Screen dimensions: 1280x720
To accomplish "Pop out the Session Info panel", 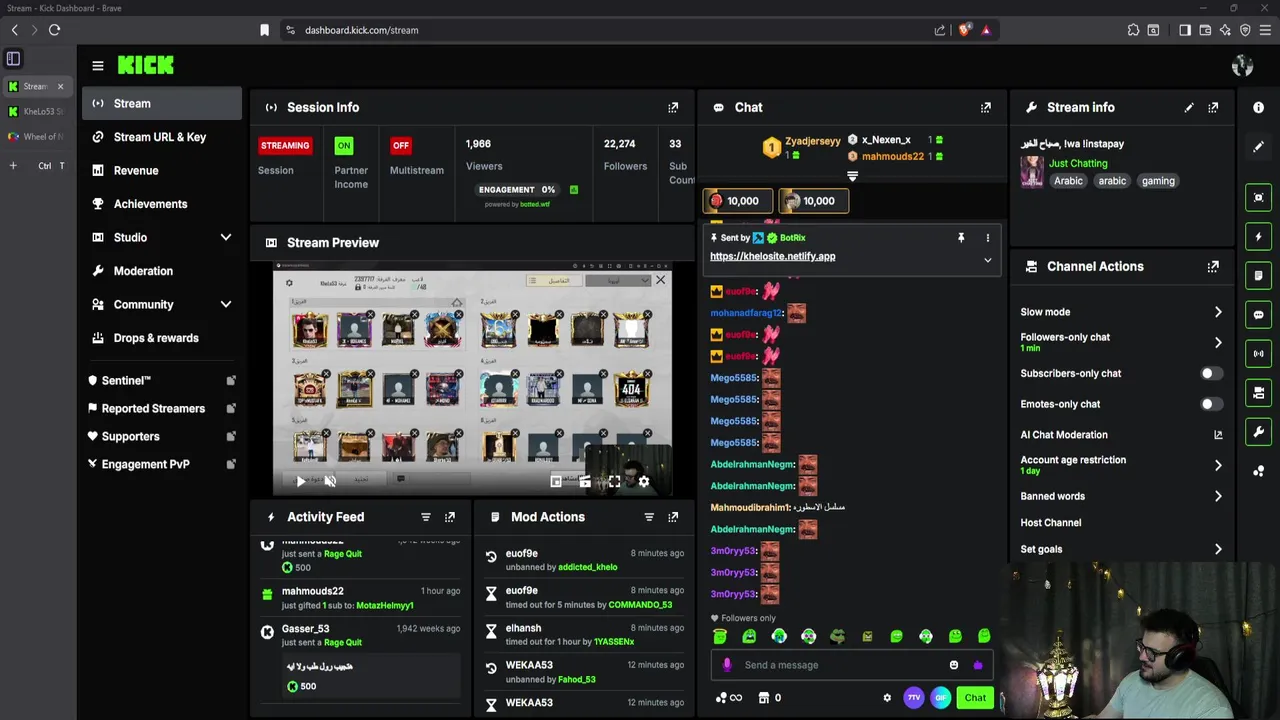I will click(673, 107).
